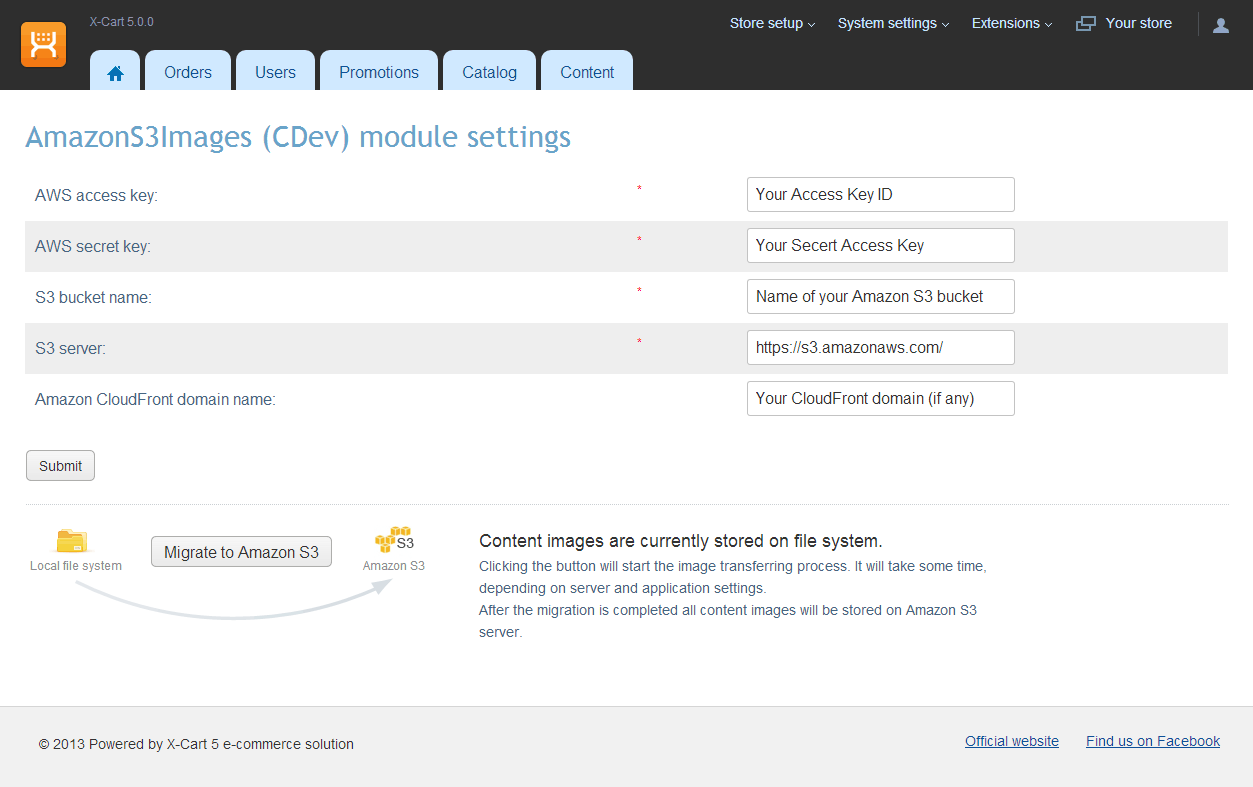Click the 'X-Cart 5.0.0' version text
1253x787 pixels.
coord(122,22)
